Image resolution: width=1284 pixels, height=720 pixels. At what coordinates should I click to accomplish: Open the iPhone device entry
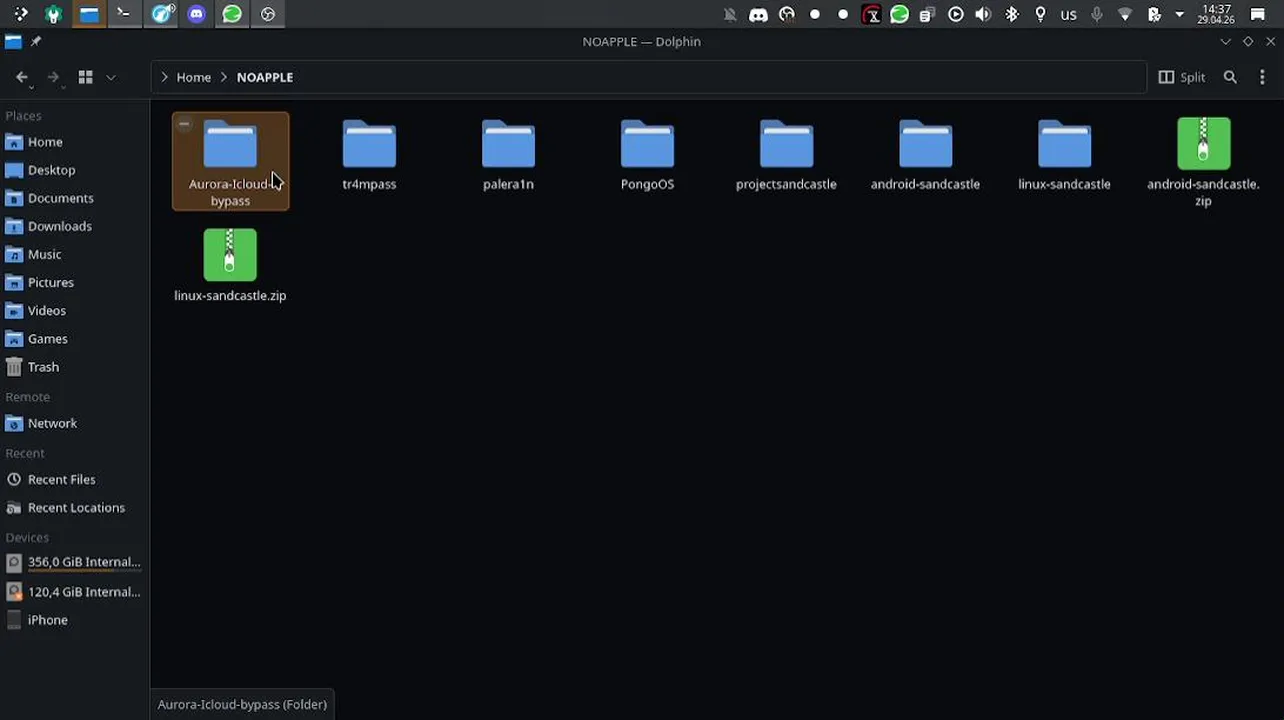tap(75, 620)
